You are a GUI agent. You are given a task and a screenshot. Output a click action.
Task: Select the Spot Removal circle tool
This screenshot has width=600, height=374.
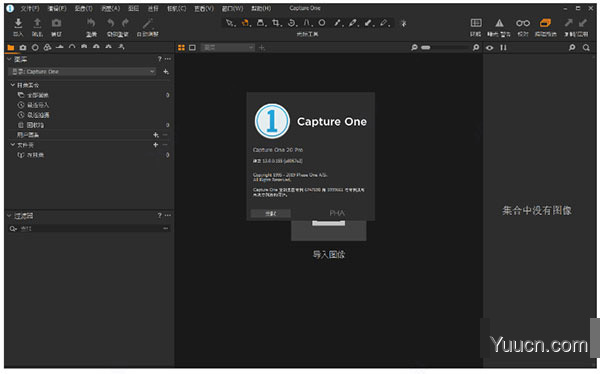(x=322, y=23)
